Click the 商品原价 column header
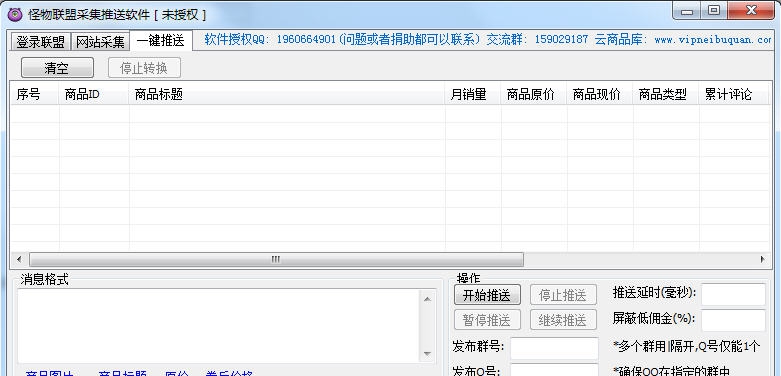Image resolution: width=781 pixels, height=376 pixels. (x=533, y=94)
